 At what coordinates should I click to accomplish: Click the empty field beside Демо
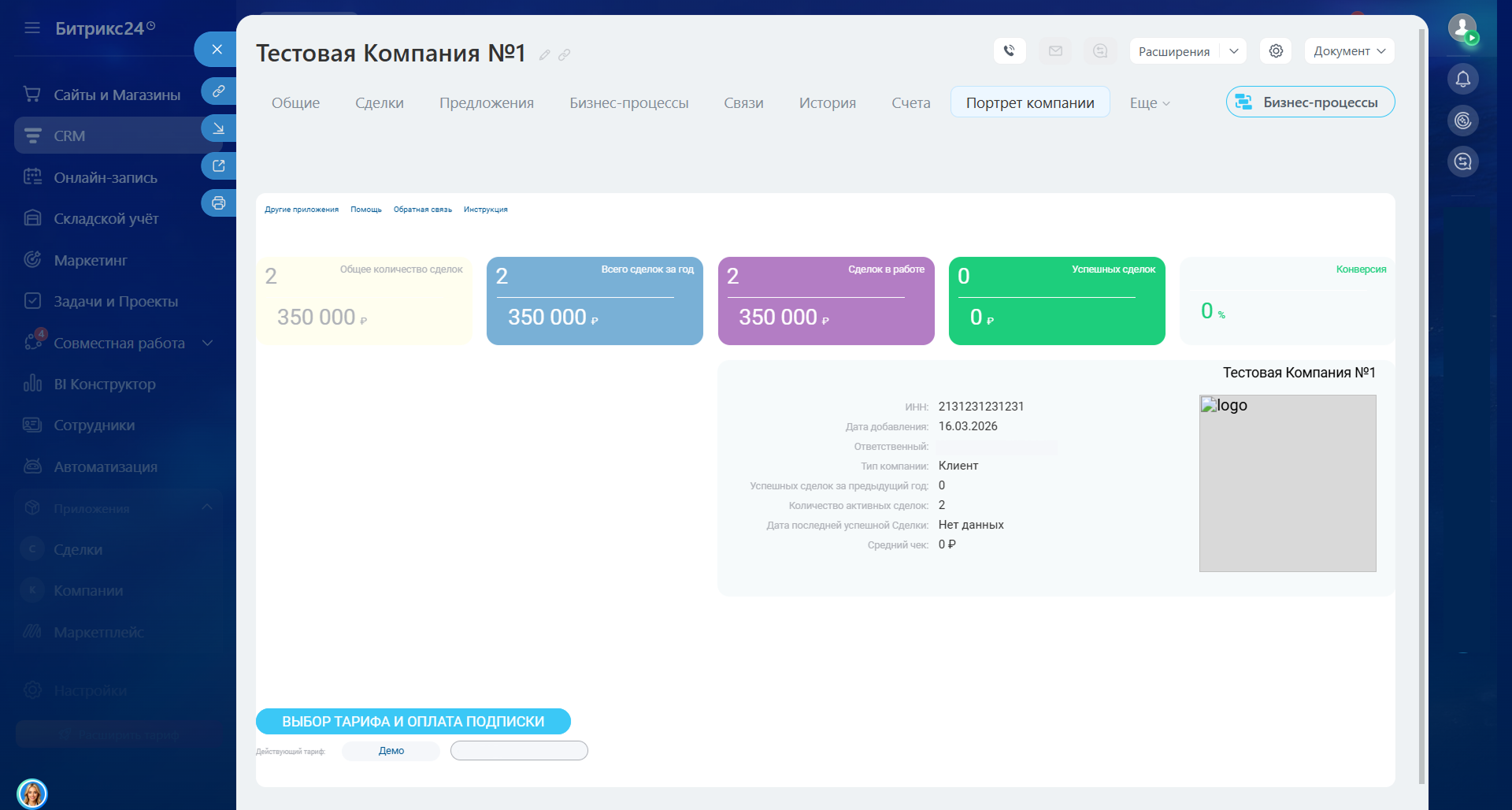point(519,751)
